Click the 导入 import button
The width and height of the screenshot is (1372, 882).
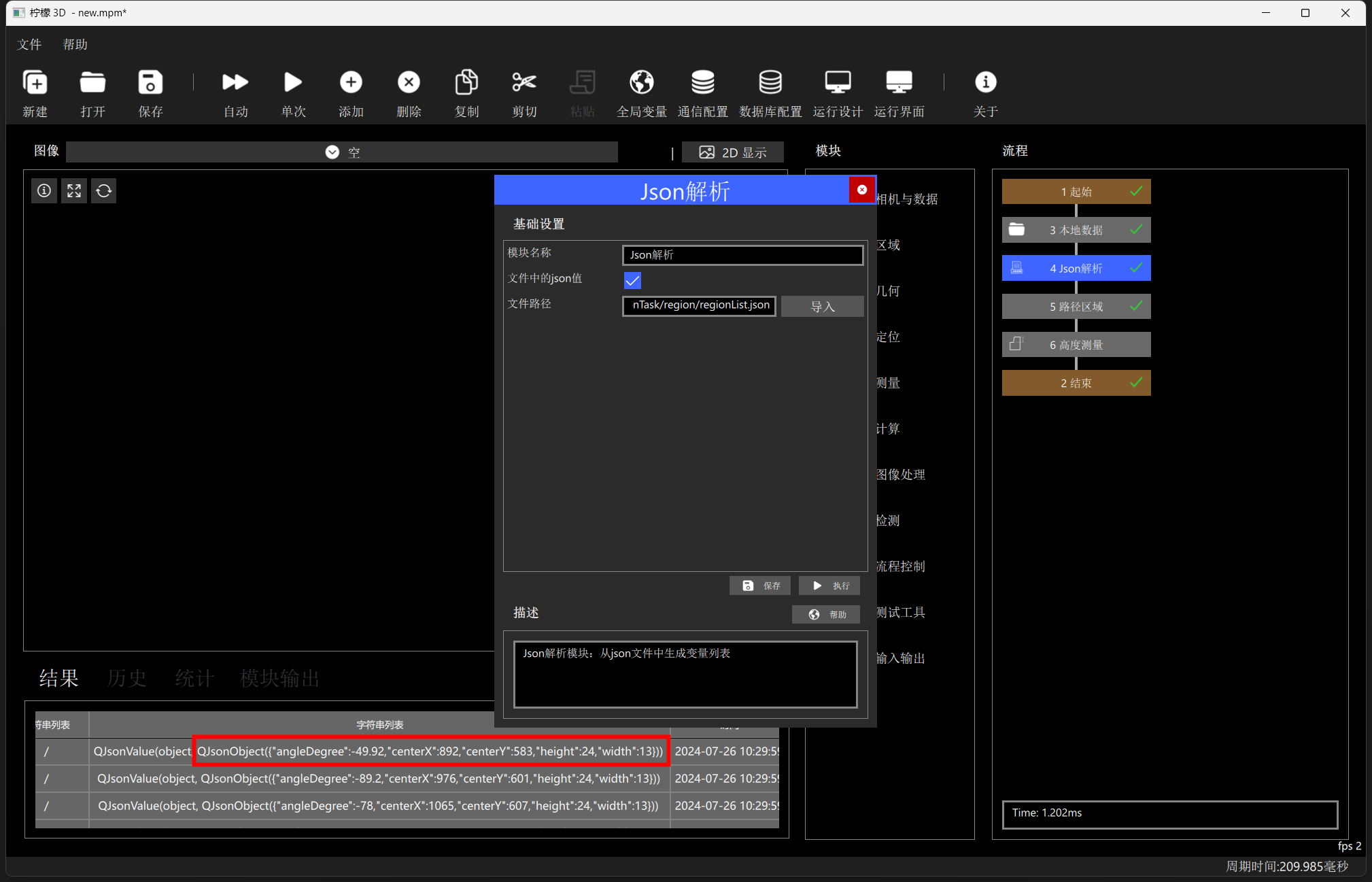(x=822, y=306)
